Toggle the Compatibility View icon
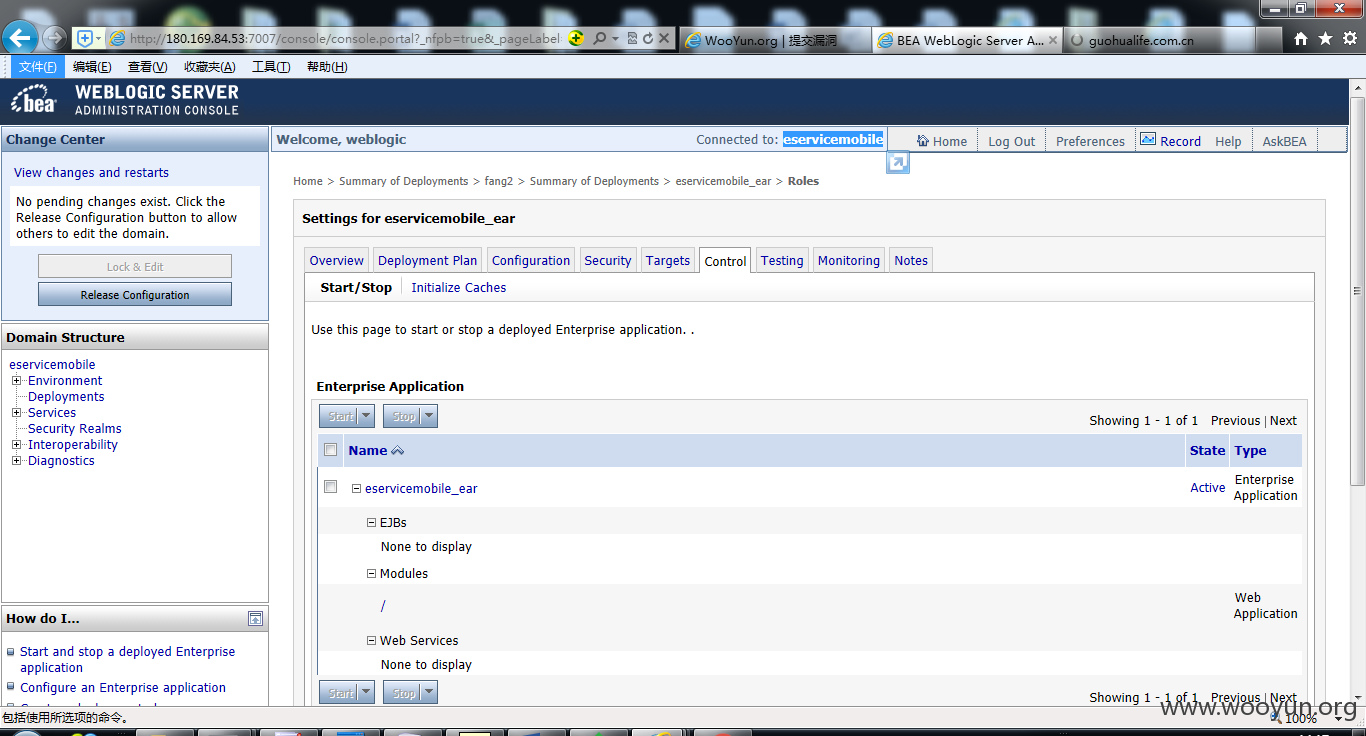 (633, 38)
